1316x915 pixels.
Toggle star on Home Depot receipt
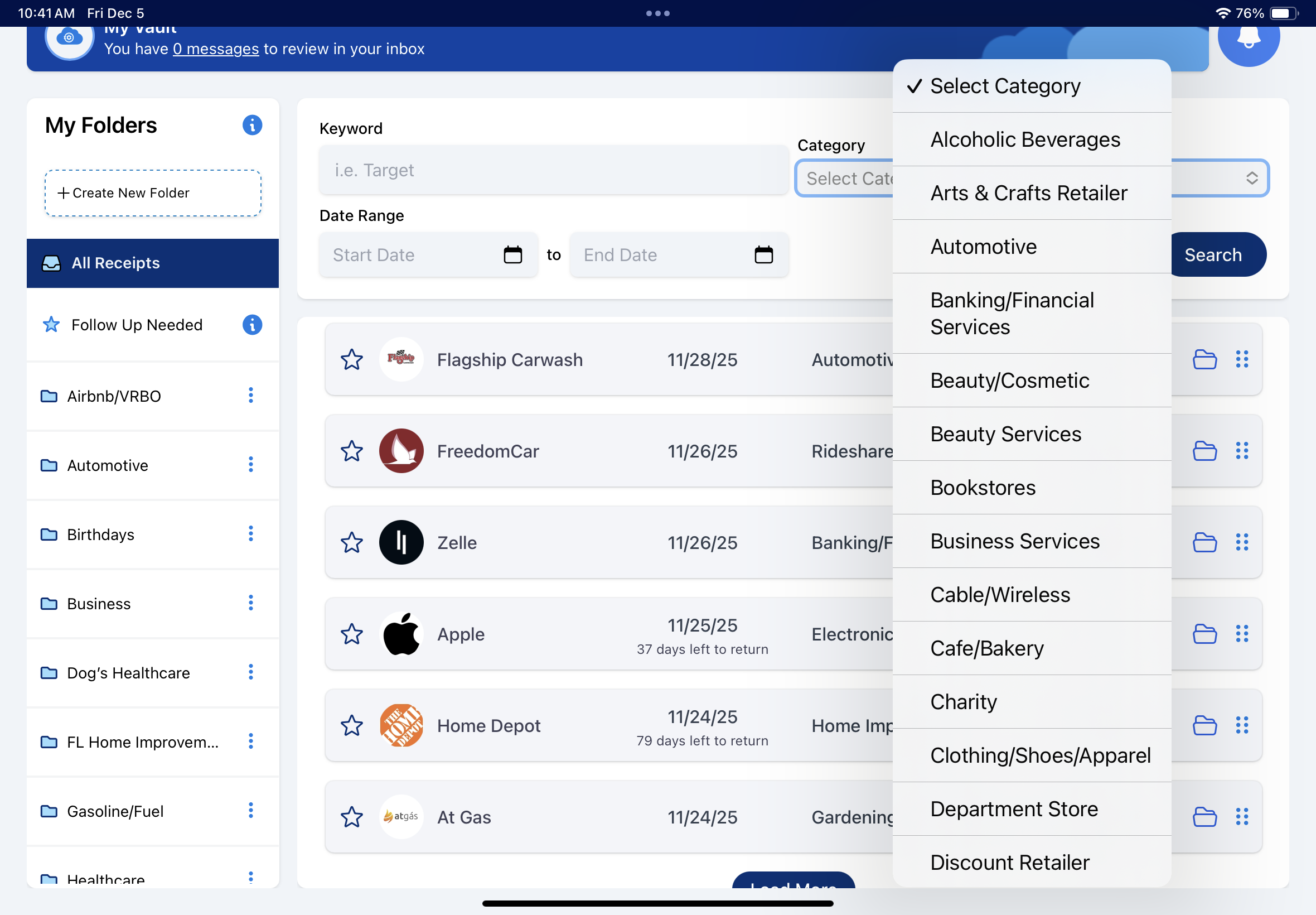click(352, 726)
